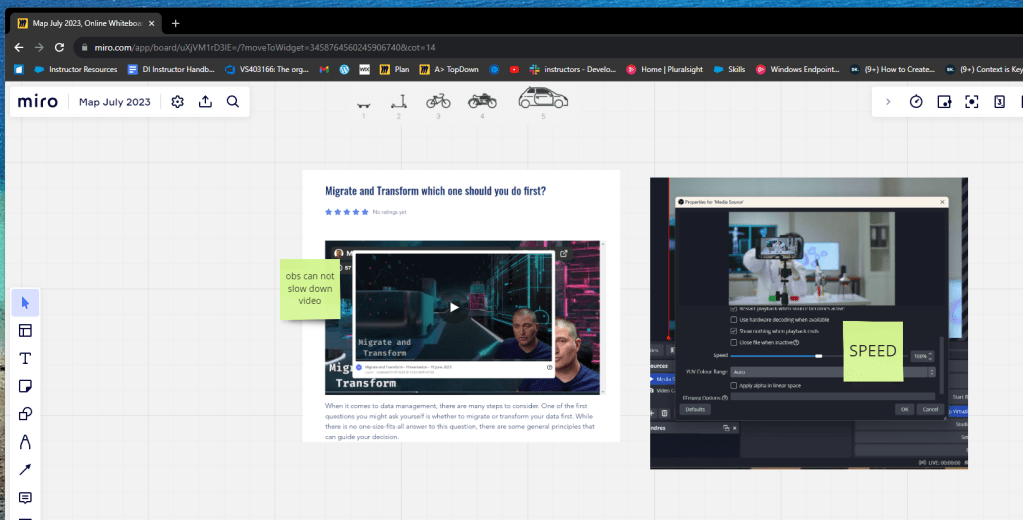This screenshot has width=1023, height=520.
Task: Click FFmpeg Options field in OBS image
Action: [x=833, y=397]
